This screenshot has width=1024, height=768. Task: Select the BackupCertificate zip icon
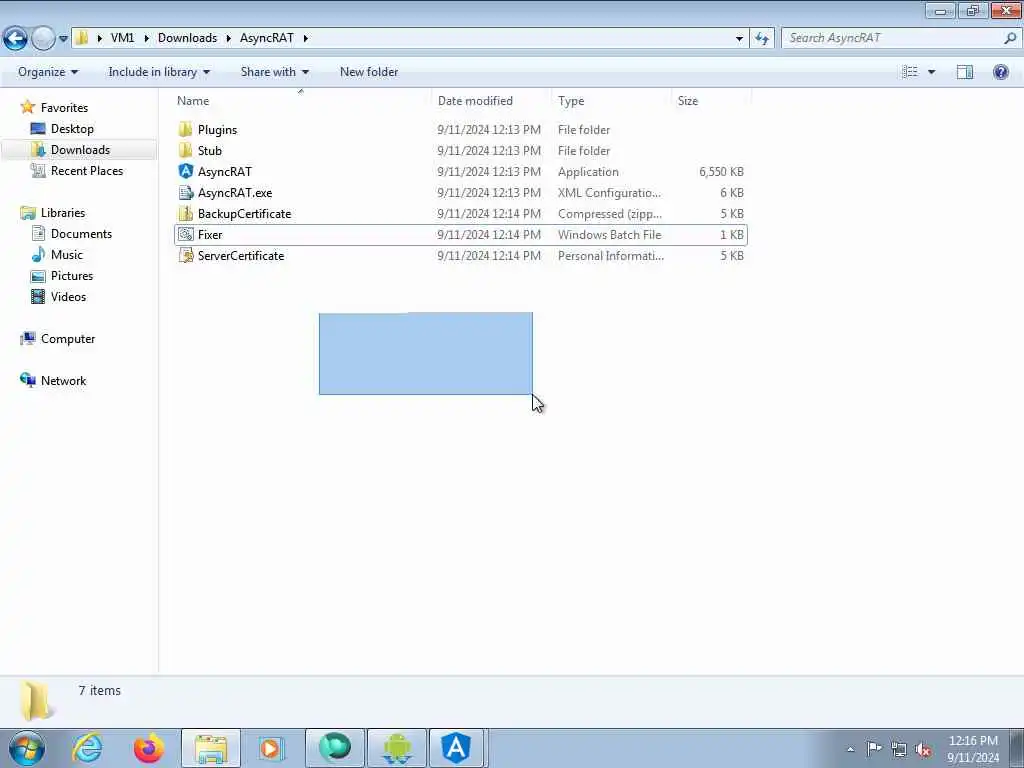[x=185, y=214]
